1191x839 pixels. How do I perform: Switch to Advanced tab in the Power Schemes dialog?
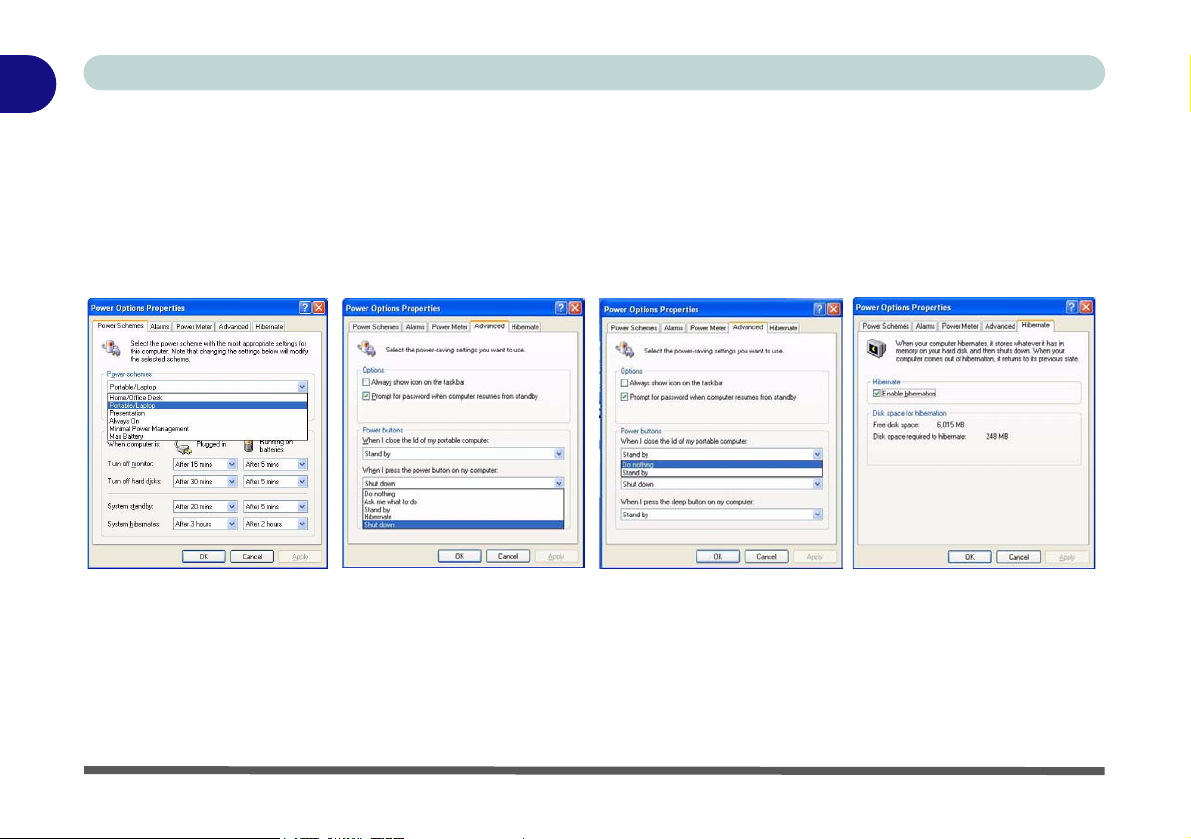(233, 326)
